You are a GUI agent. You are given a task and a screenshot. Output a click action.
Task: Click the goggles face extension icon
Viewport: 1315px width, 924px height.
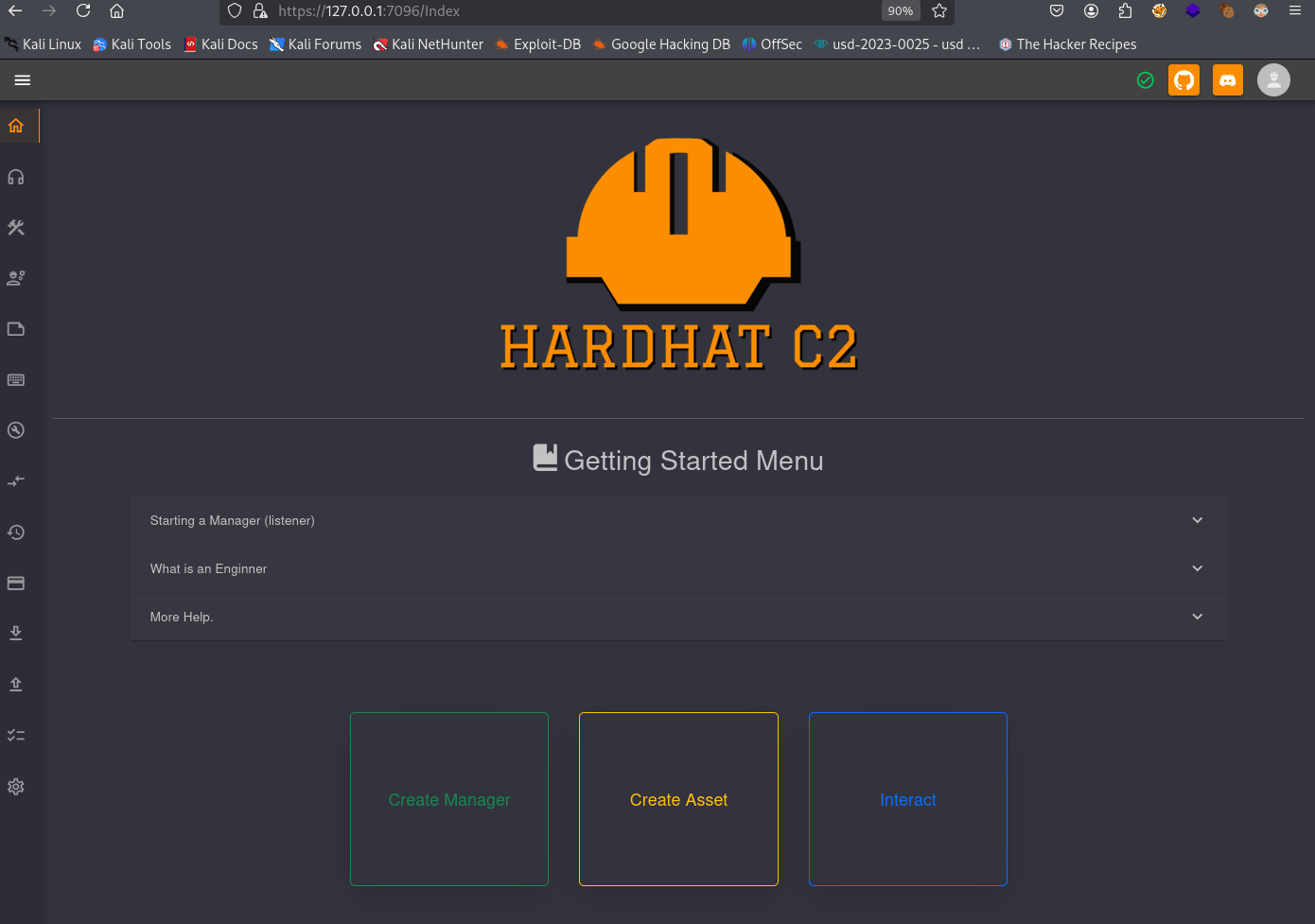point(1261,11)
